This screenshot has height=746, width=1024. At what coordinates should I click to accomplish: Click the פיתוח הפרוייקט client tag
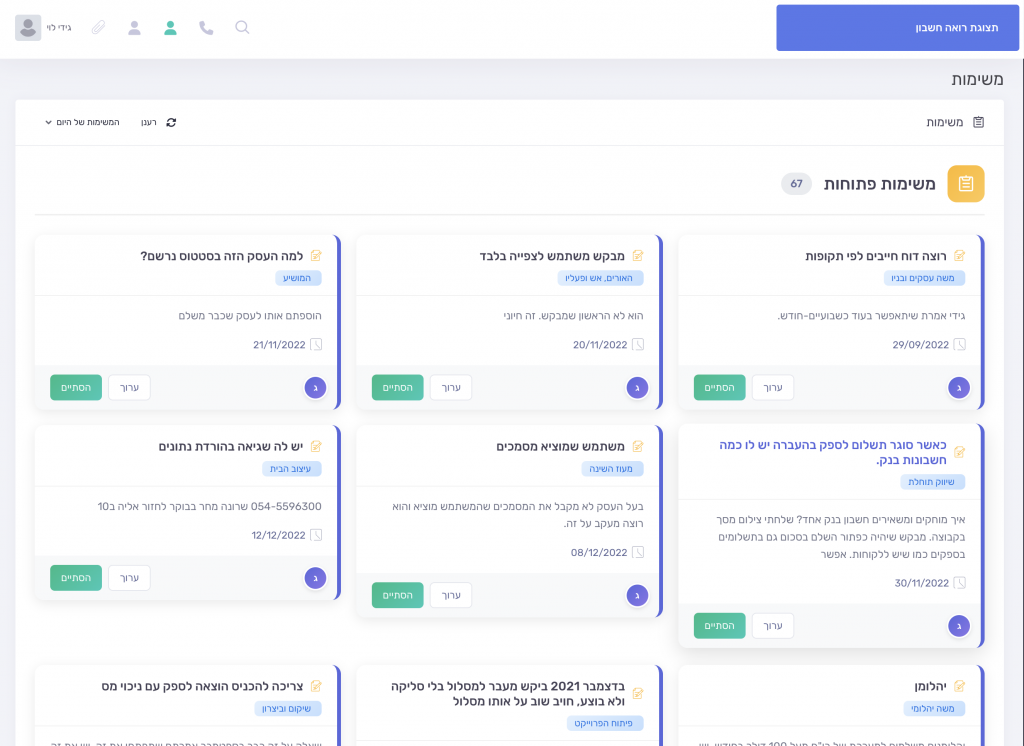604,723
